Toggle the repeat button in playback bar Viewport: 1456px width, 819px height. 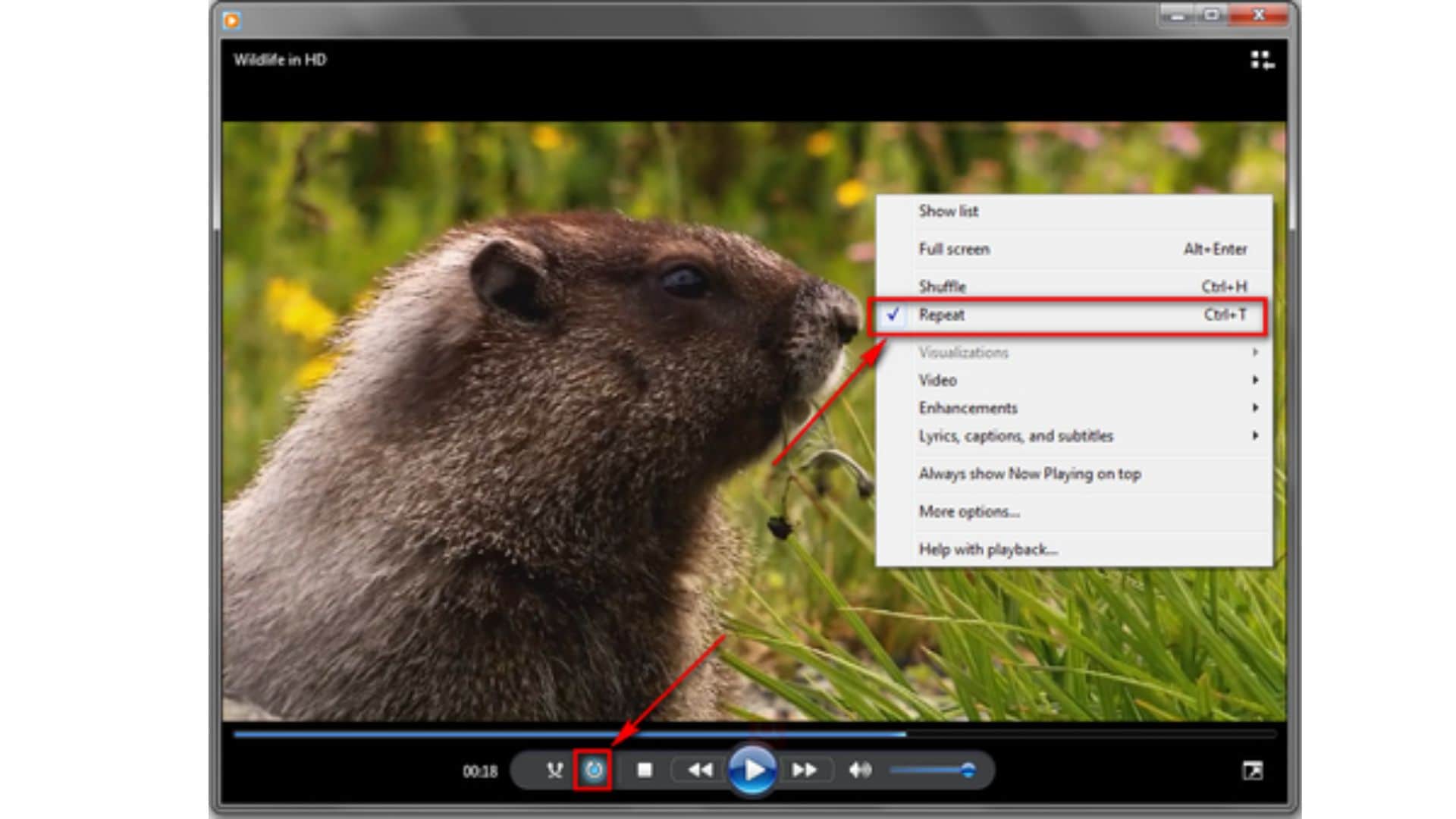click(x=594, y=770)
